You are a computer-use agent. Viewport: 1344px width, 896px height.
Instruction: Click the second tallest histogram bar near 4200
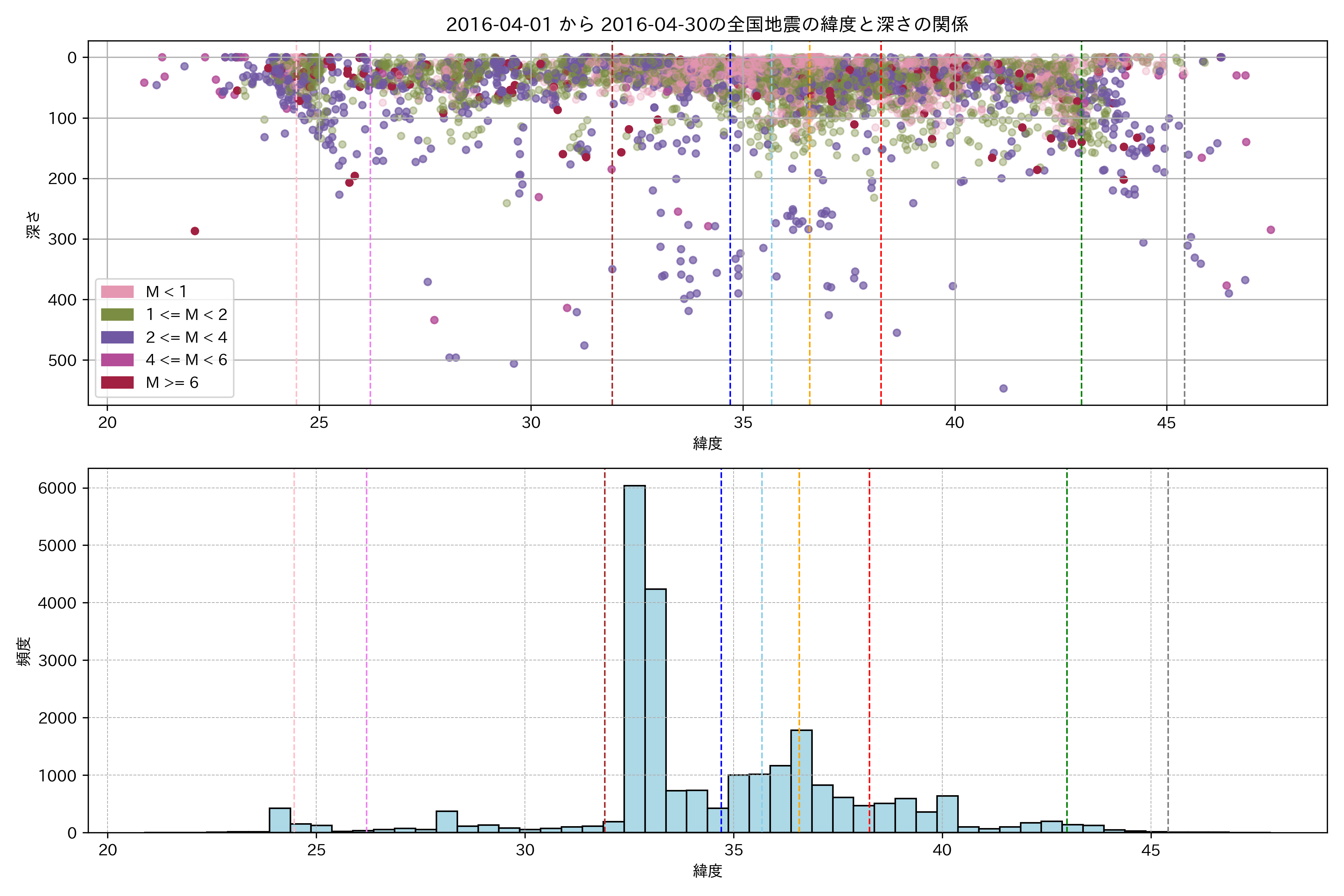(x=656, y=709)
